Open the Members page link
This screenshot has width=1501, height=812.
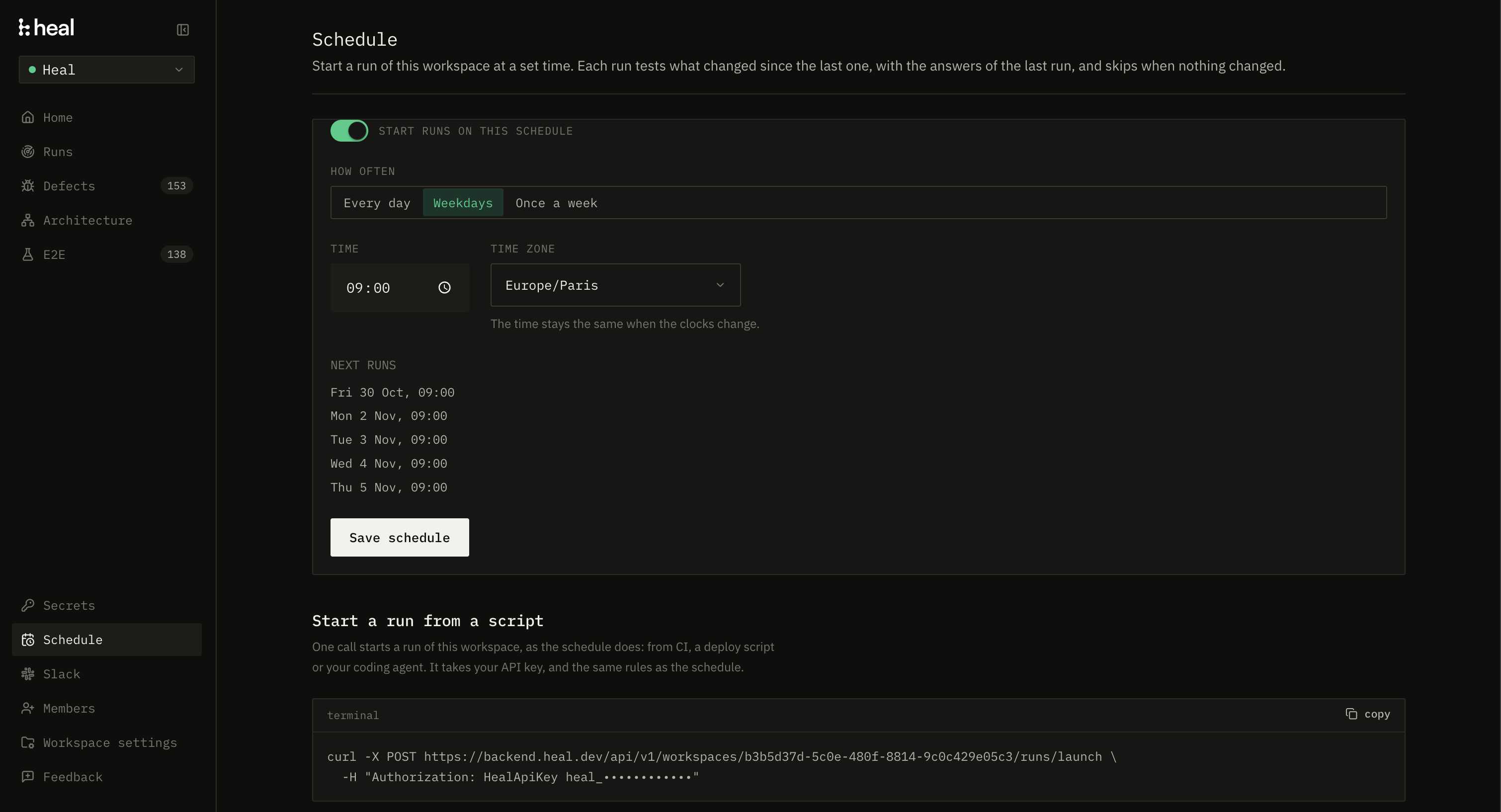tap(107, 708)
